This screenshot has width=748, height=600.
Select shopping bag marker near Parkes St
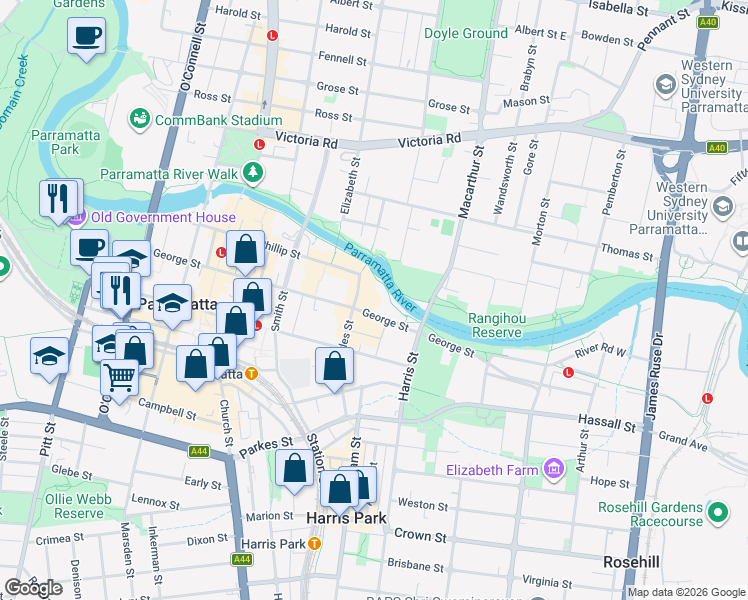[295, 468]
